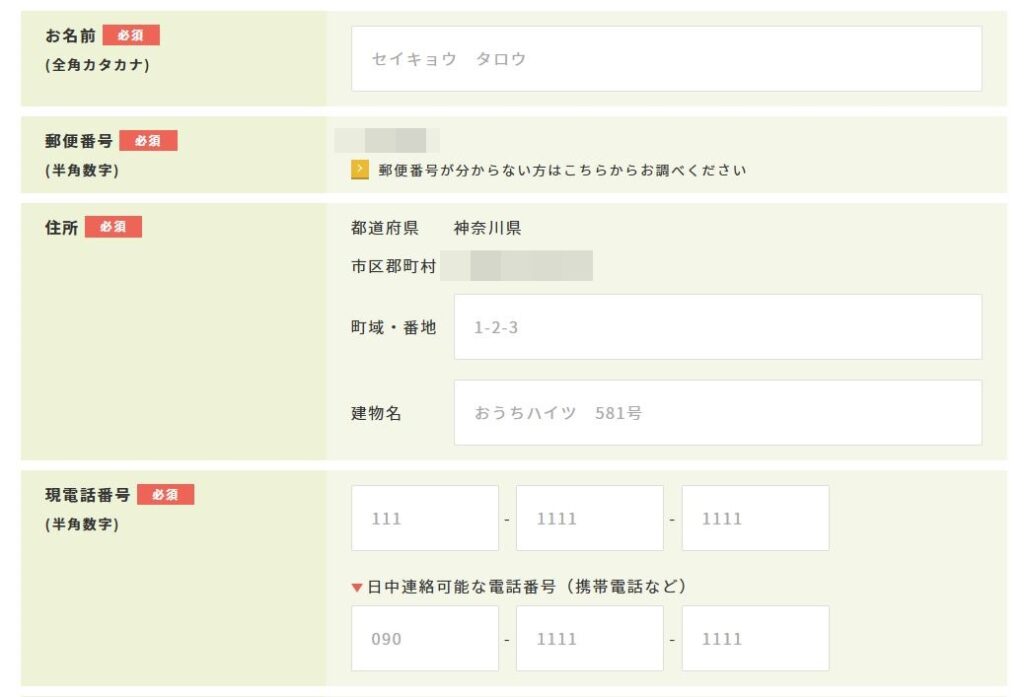Focus the お名前 katakana name field
Screen dimensions: 1024x697
pos(666,59)
